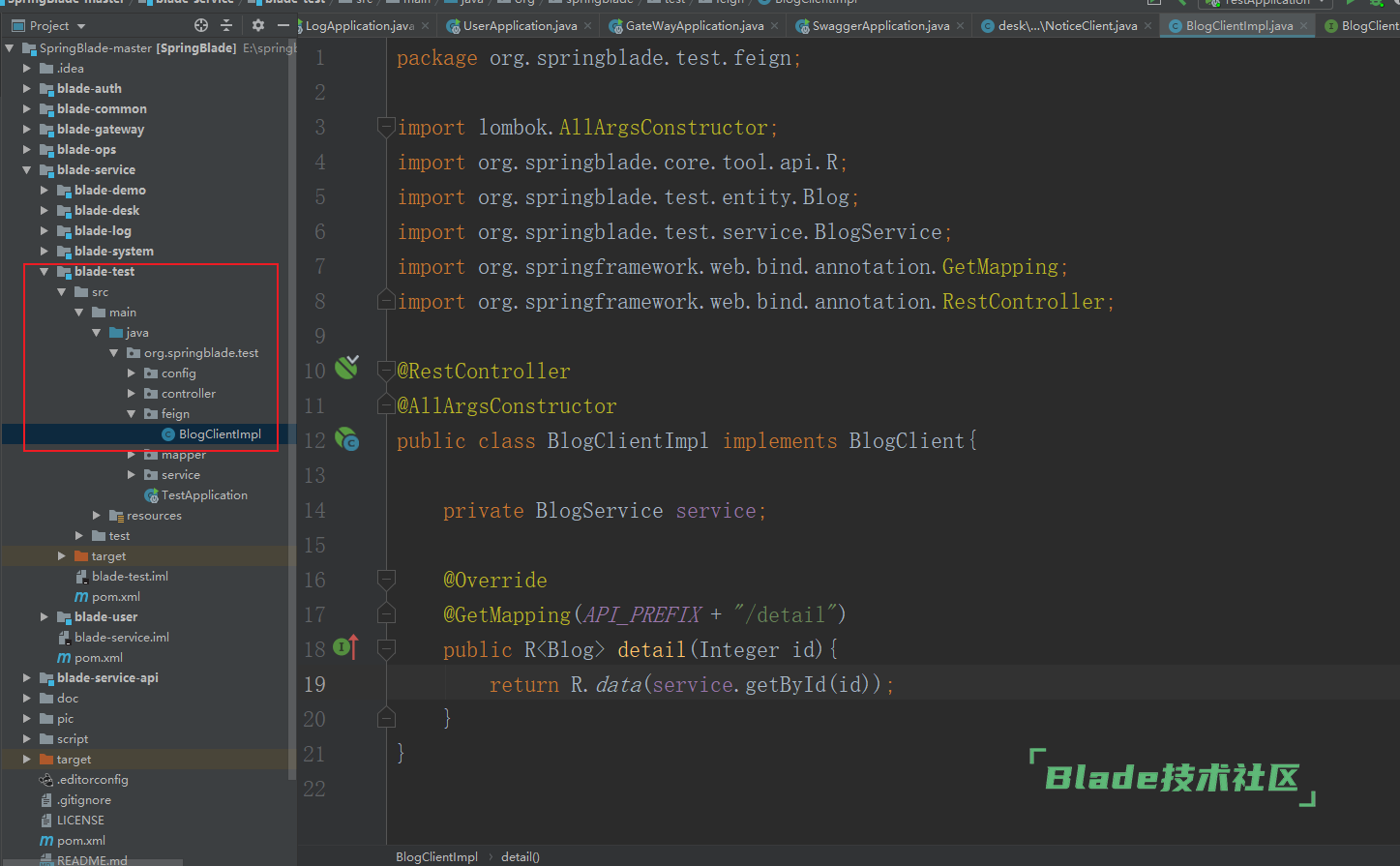Select the doc folder

(x=68, y=699)
